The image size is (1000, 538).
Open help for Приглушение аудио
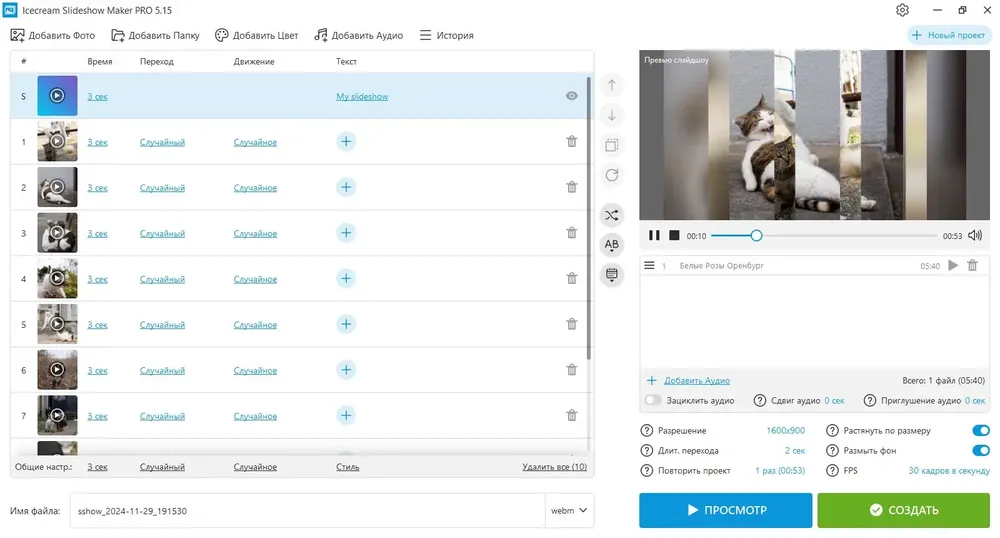(x=870, y=400)
